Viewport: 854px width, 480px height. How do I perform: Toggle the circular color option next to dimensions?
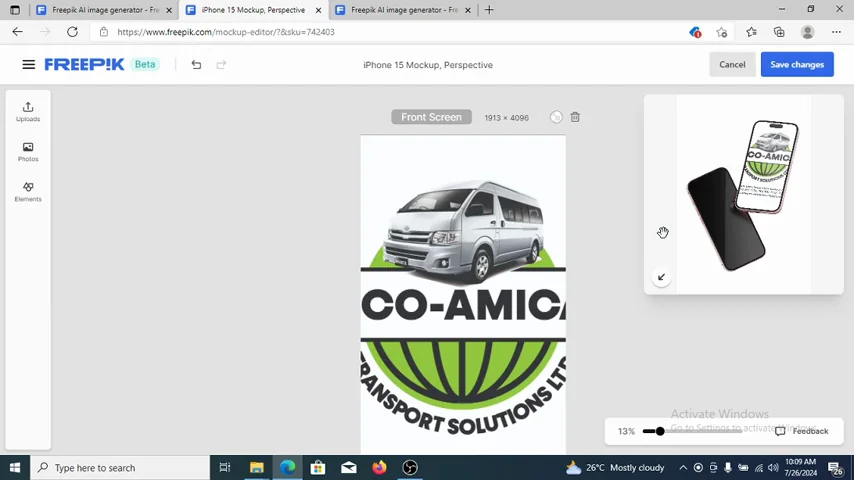pos(556,117)
